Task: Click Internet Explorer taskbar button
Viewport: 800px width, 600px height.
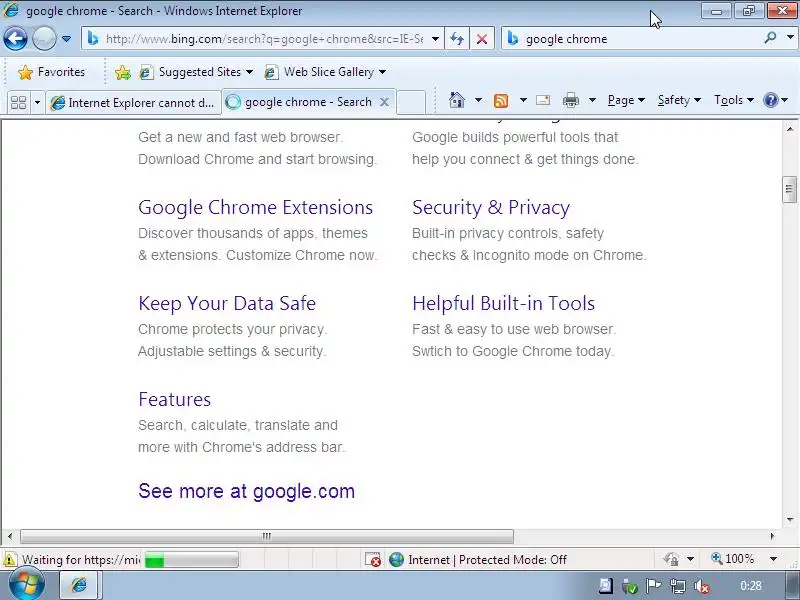Action: (81, 585)
